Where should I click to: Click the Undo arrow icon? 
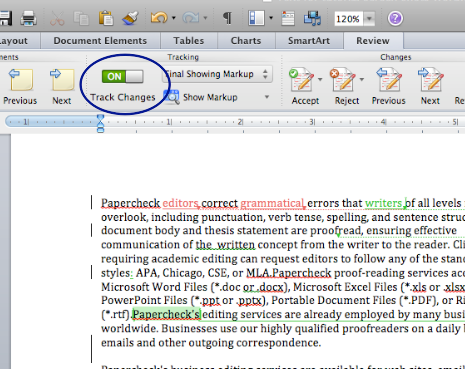click(159, 18)
